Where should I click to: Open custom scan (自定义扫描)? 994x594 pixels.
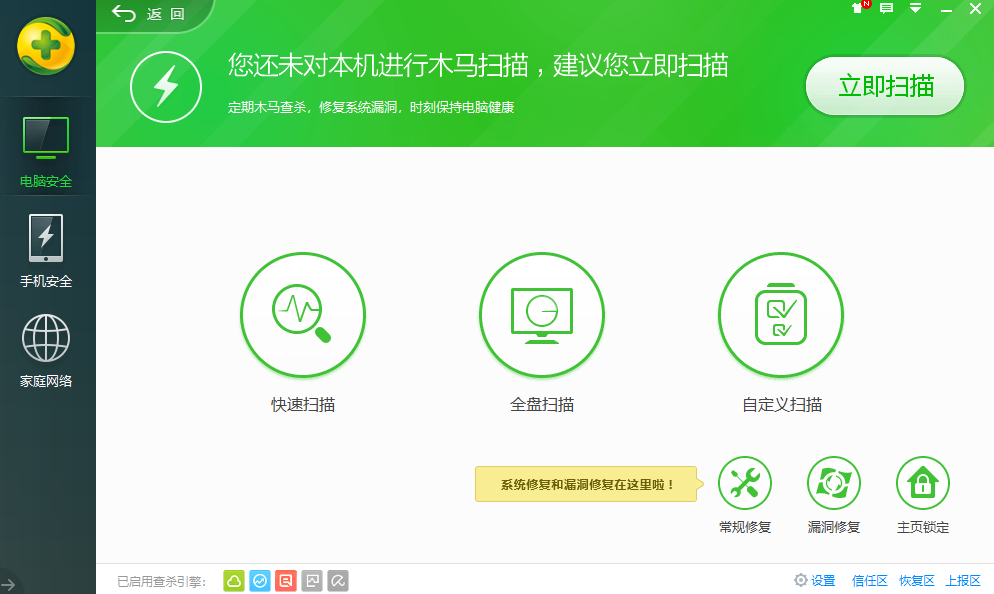(781, 315)
